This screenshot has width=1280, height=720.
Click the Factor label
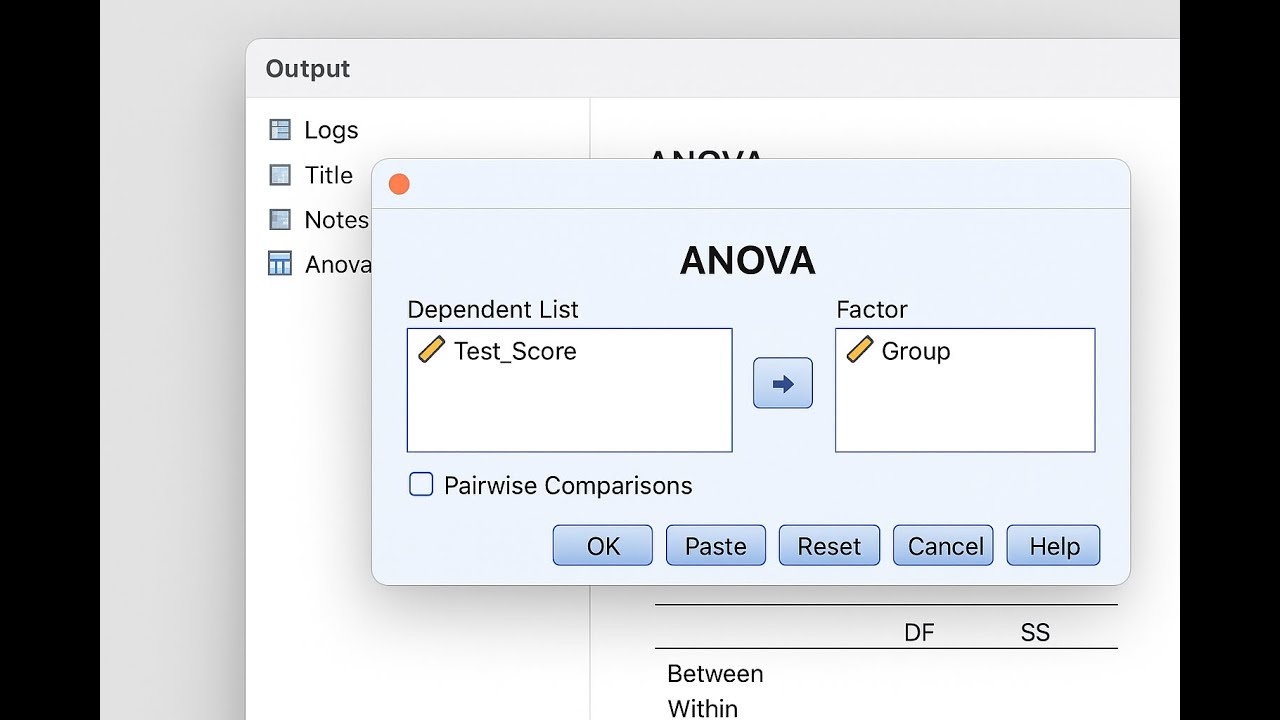[x=872, y=310]
